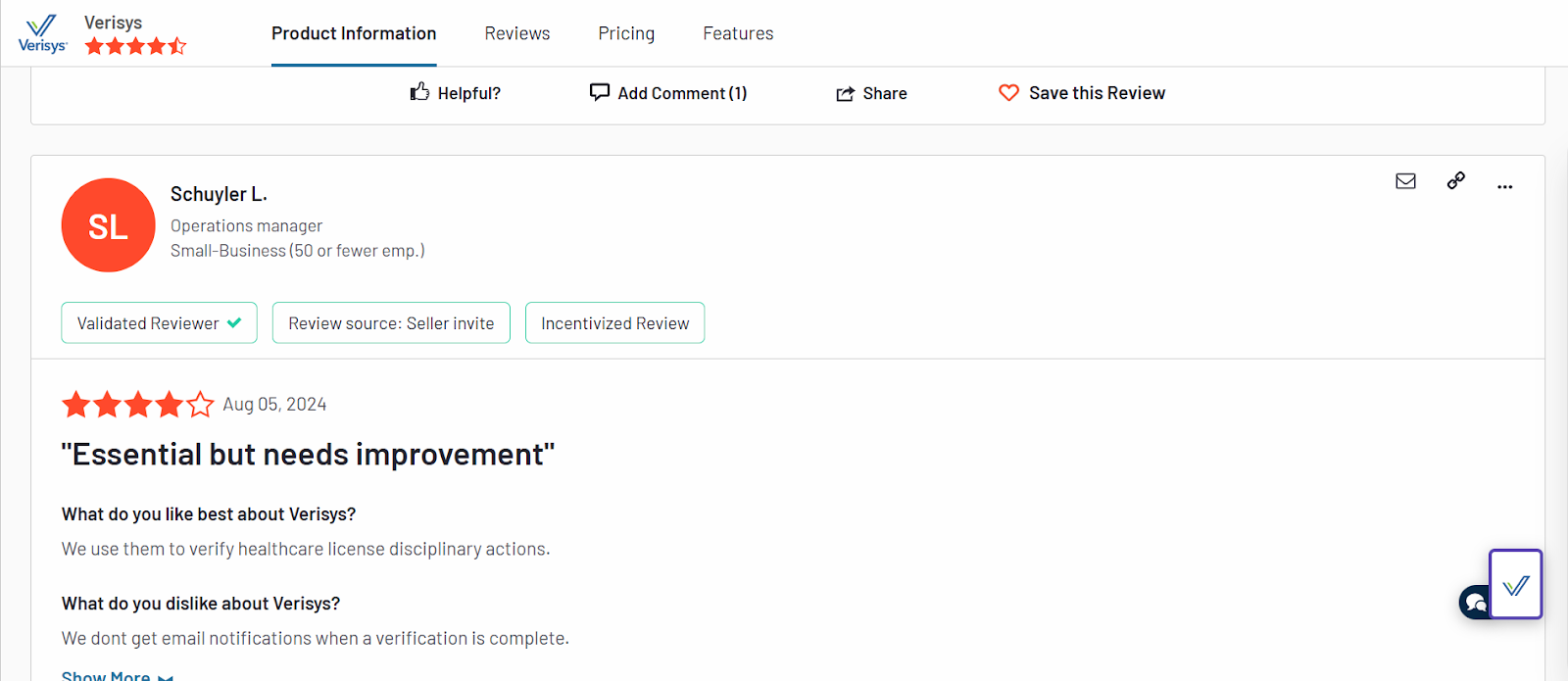Go to the Pricing tab

(x=626, y=33)
